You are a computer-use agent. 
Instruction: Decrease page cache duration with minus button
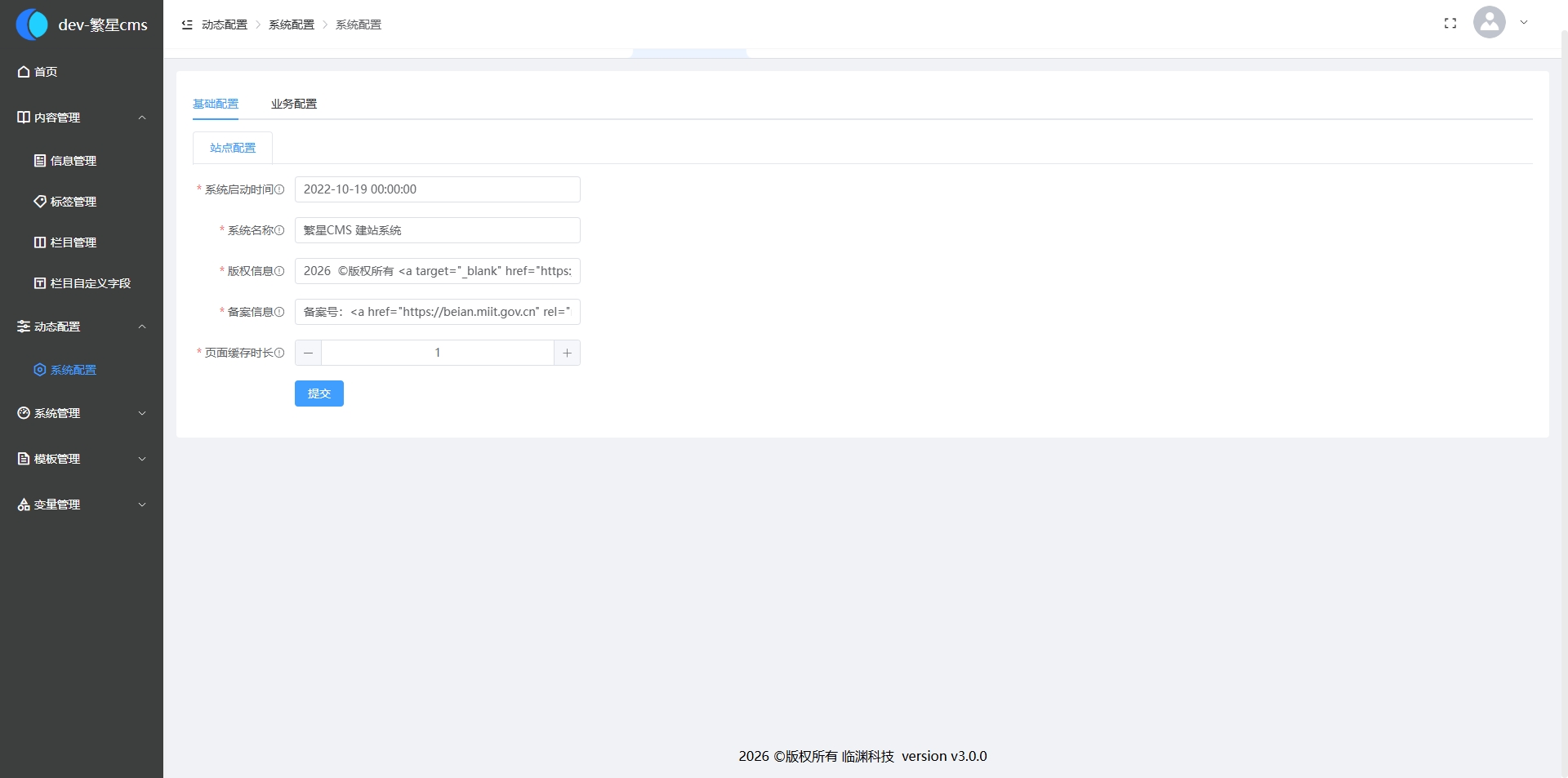tap(308, 353)
